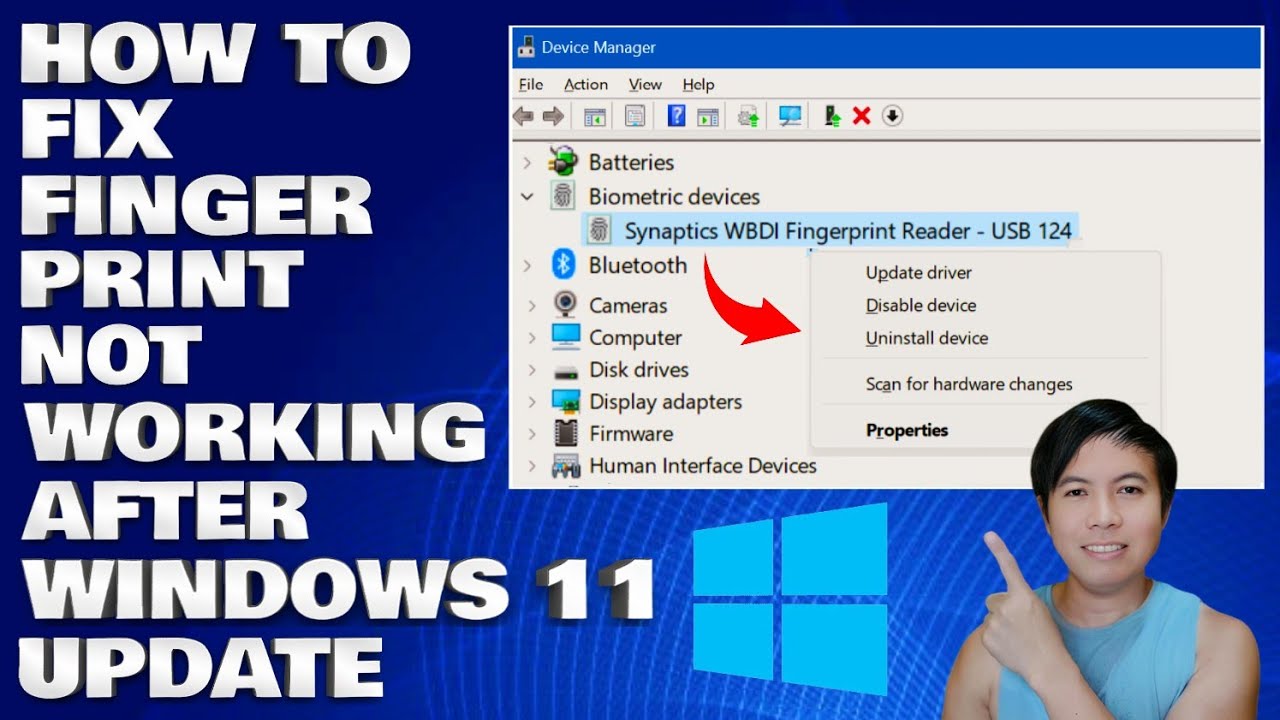Click Show/Hide Action Pane toolbar icon
Viewport: 1280px width, 720px height.
pos(708,117)
